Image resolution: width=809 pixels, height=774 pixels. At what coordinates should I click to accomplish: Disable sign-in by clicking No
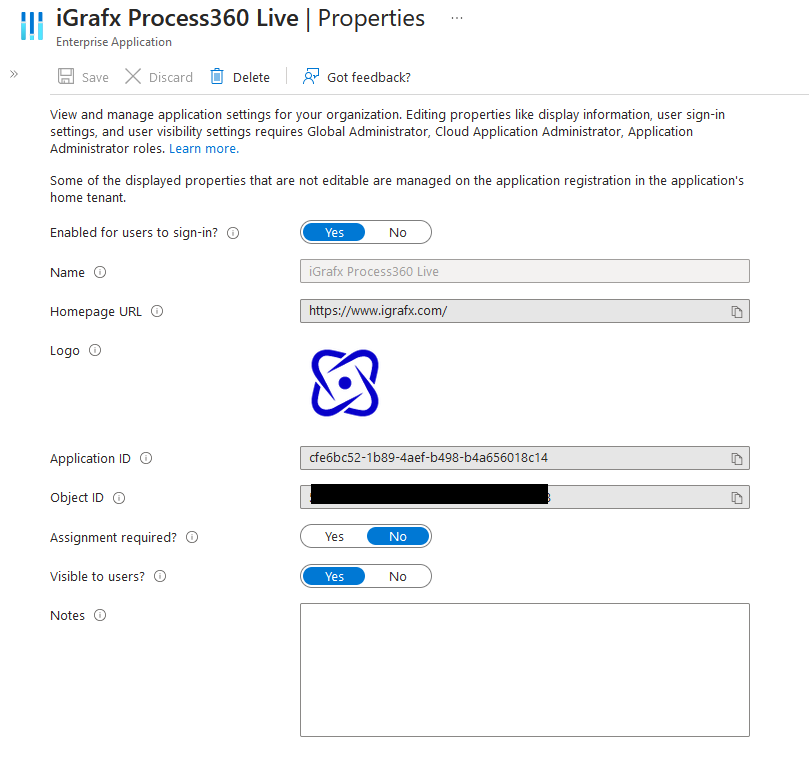[x=398, y=231]
